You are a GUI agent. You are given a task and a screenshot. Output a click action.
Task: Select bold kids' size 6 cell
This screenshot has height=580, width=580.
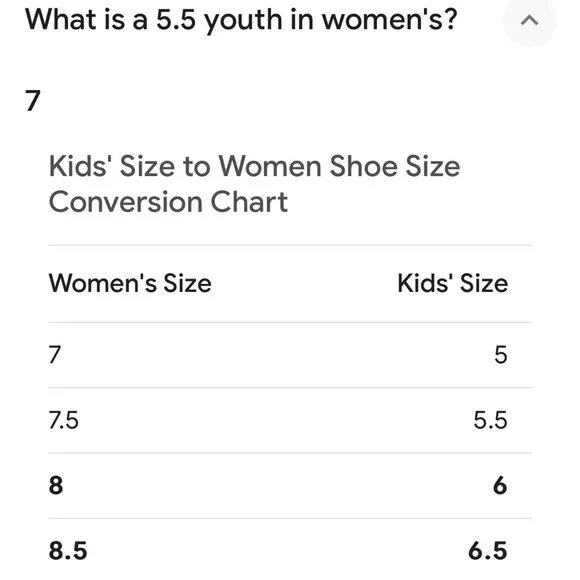pos(500,485)
